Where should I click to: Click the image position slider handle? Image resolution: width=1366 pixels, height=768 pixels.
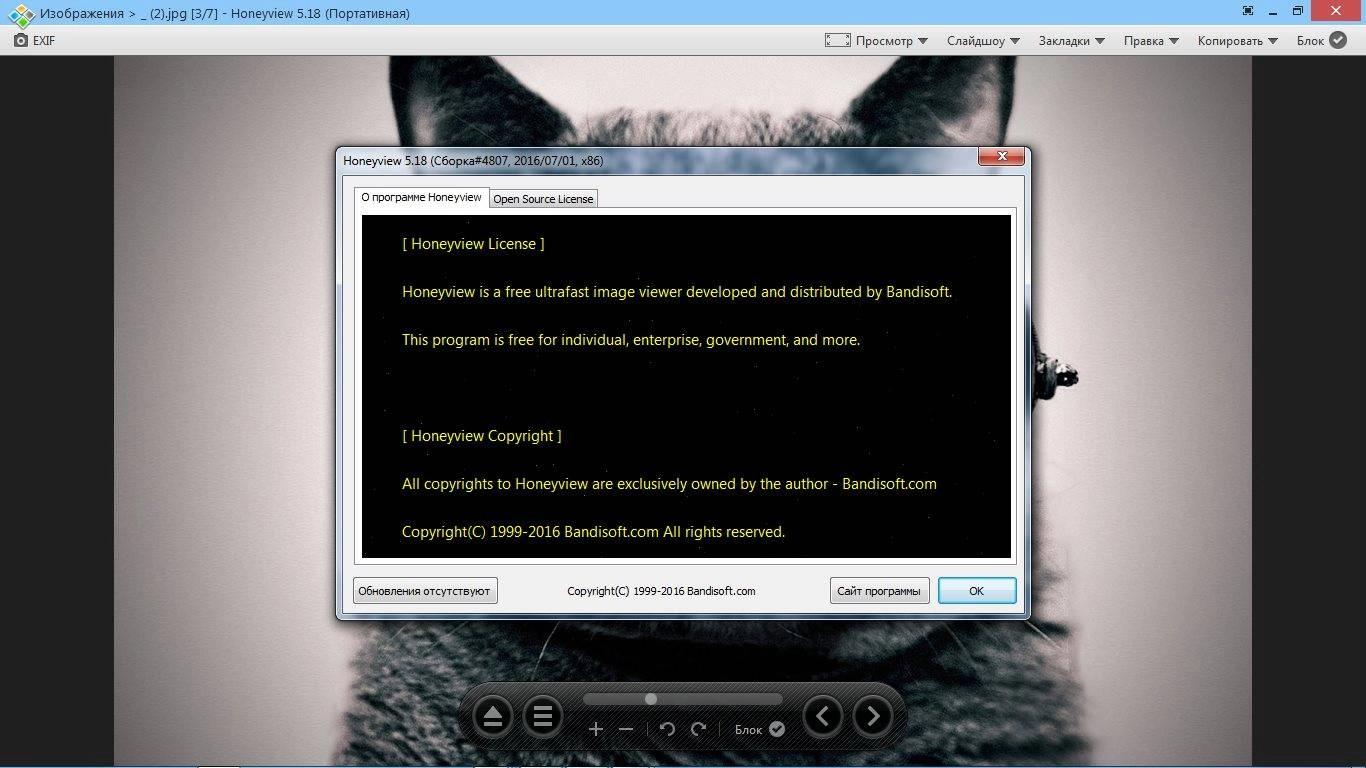click(x=651, y=699)
